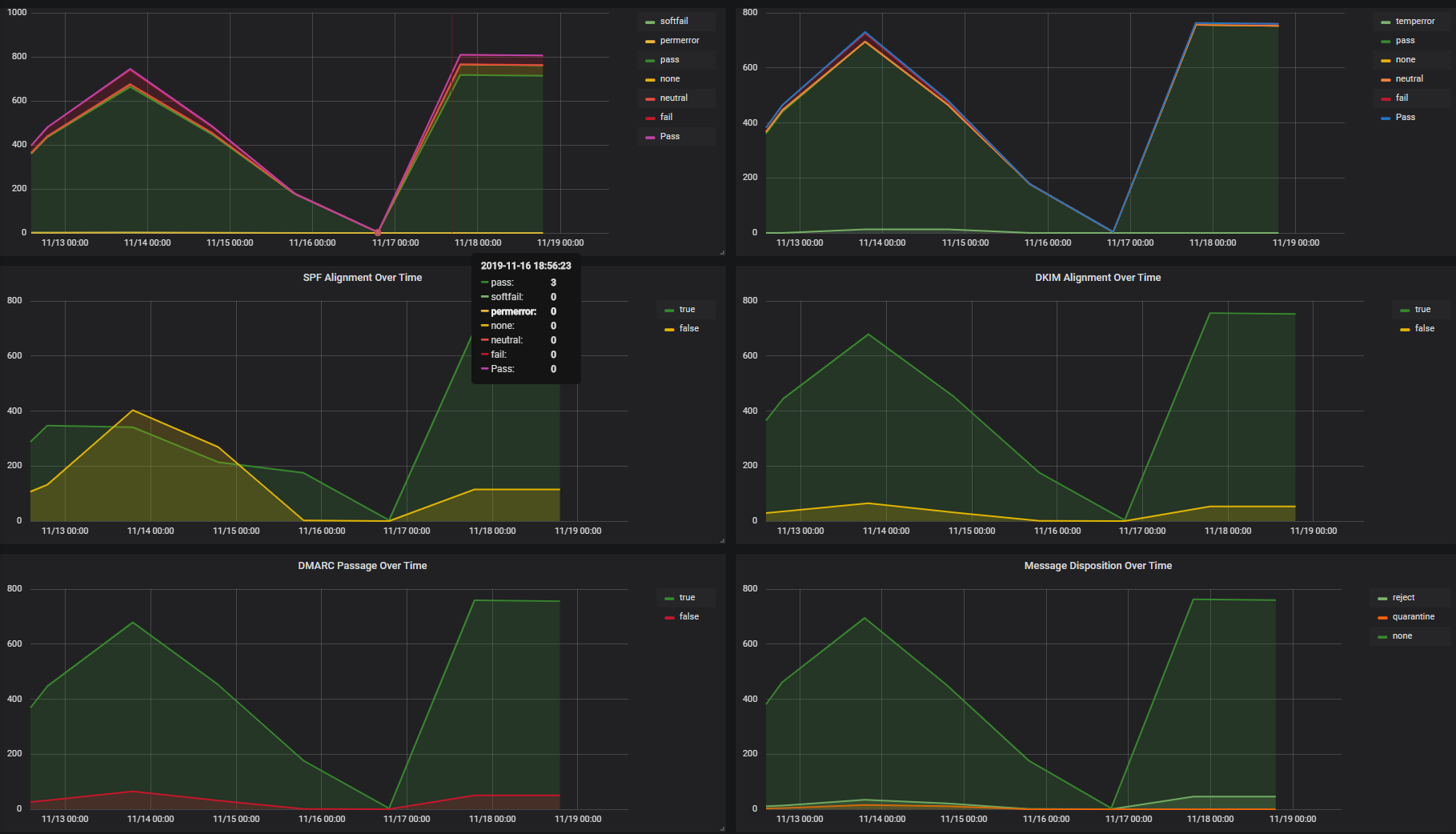The image size is (1456, 834).
Task: Open the quarantine series orange color swatch
Action: (1382, 617)
